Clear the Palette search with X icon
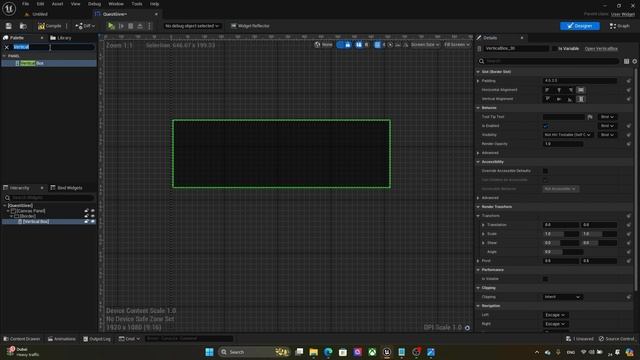Image resolution: width=640 pixels, height=360 pixels. point(7,47)
